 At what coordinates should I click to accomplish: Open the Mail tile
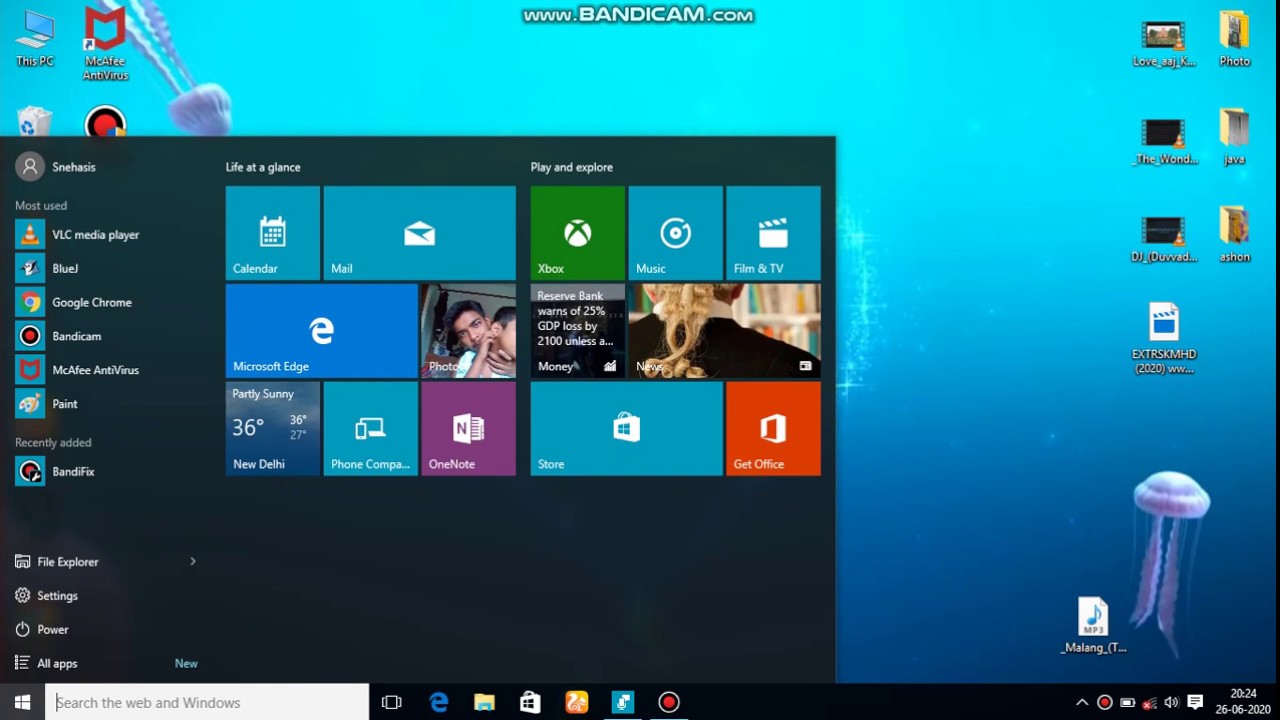[x=420, y=233]
